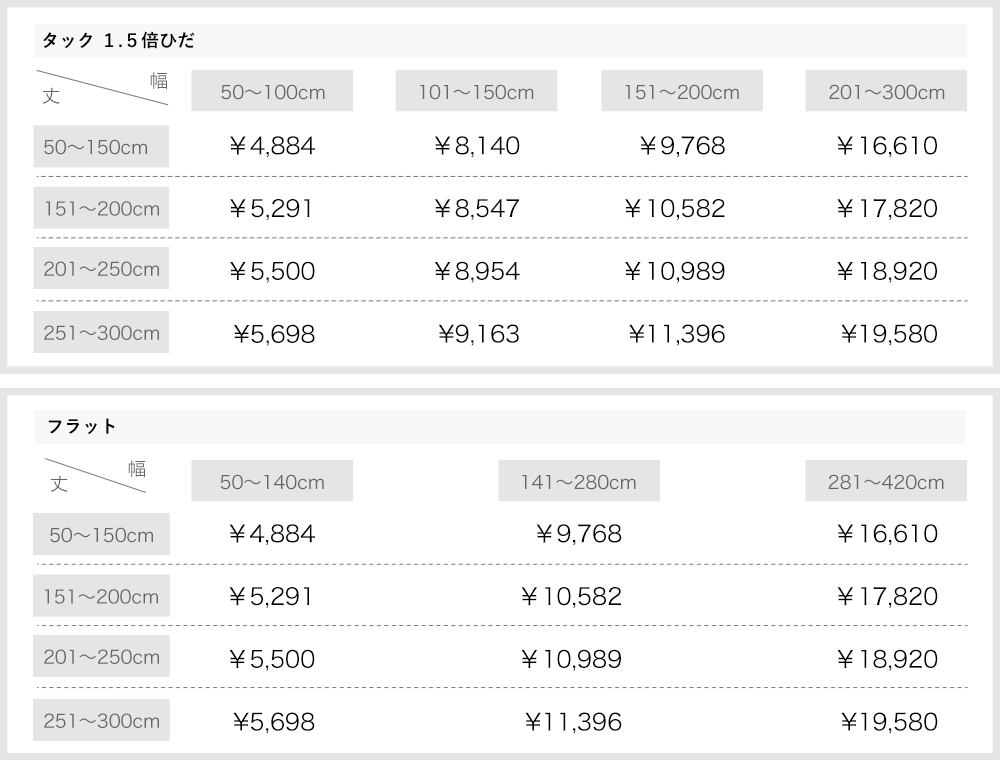Click 50〜150cm row label in フラット table
Screen dimensions: 1000x760
(x=101, y=535)
